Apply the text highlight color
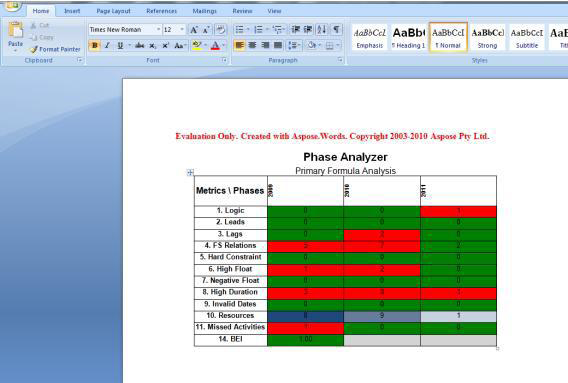The height and width of the screenshot is (383, 568). [197, 46]
